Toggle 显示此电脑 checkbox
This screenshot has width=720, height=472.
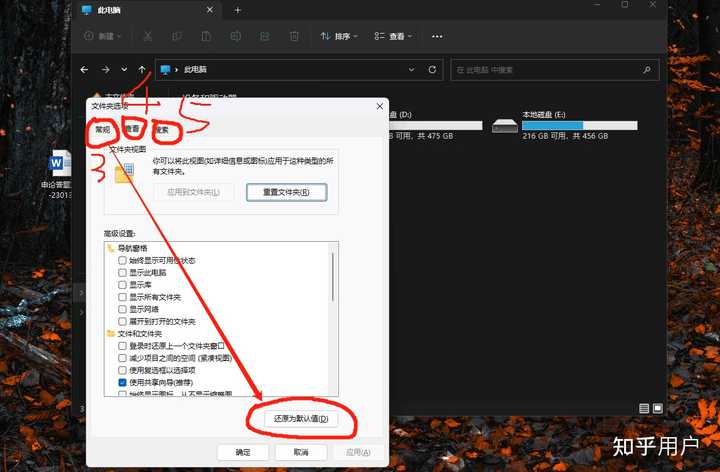coord(122,273)
